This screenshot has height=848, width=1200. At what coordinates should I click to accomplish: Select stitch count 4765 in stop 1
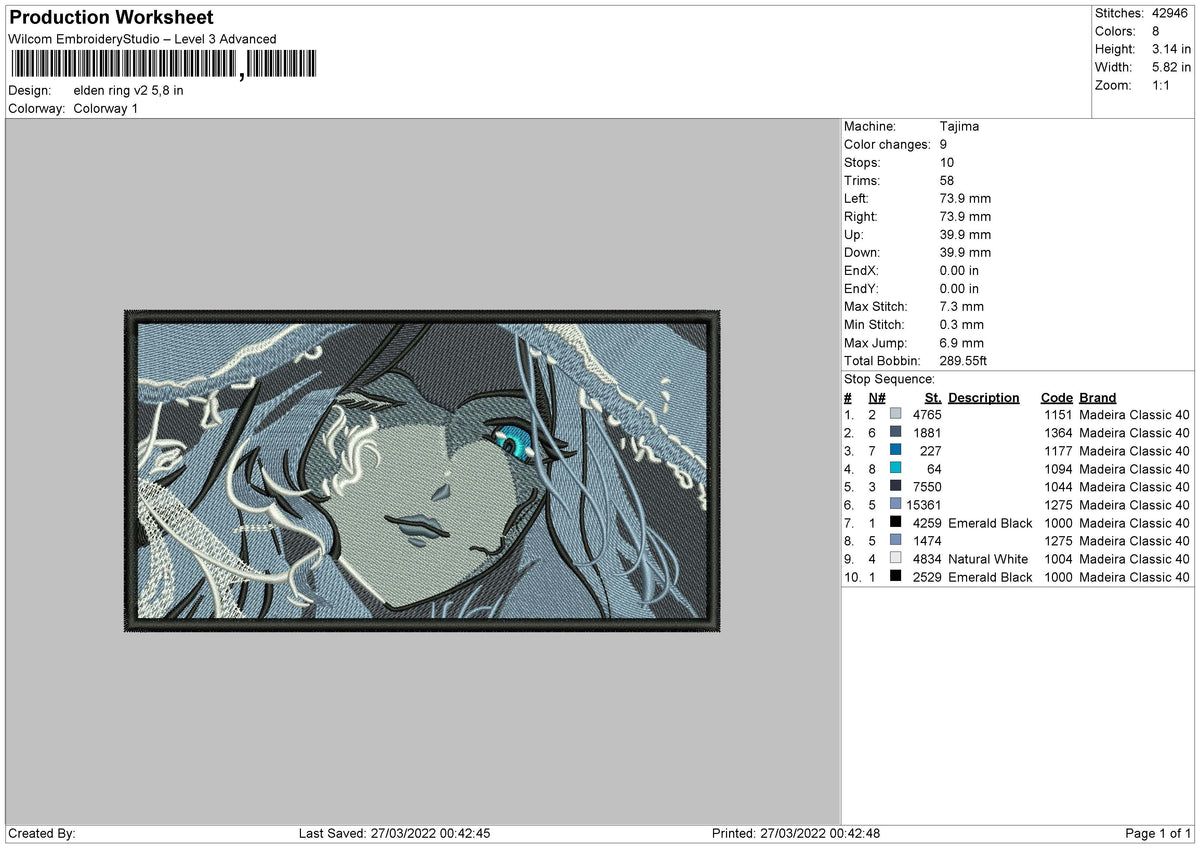pyautogui.click(x=927, y=415)
